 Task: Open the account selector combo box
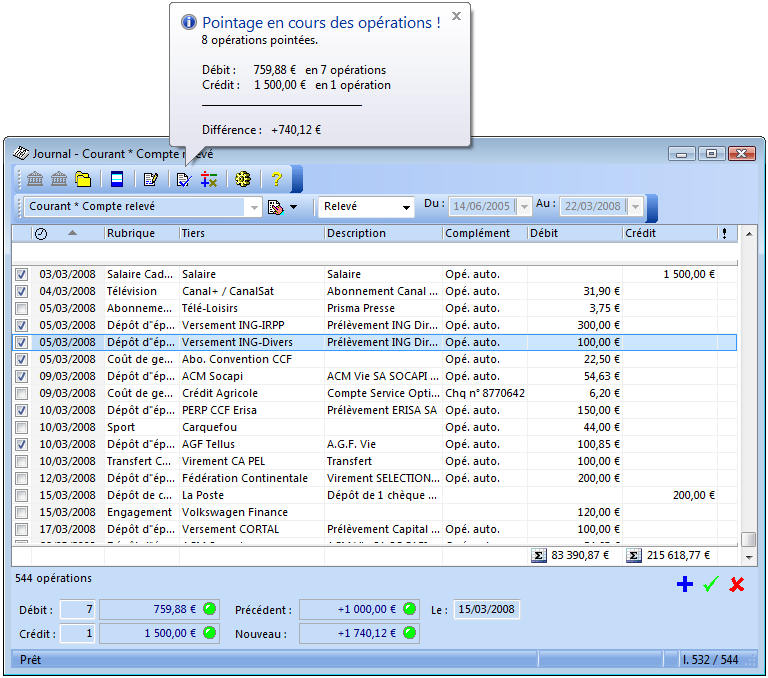point(253,207)
